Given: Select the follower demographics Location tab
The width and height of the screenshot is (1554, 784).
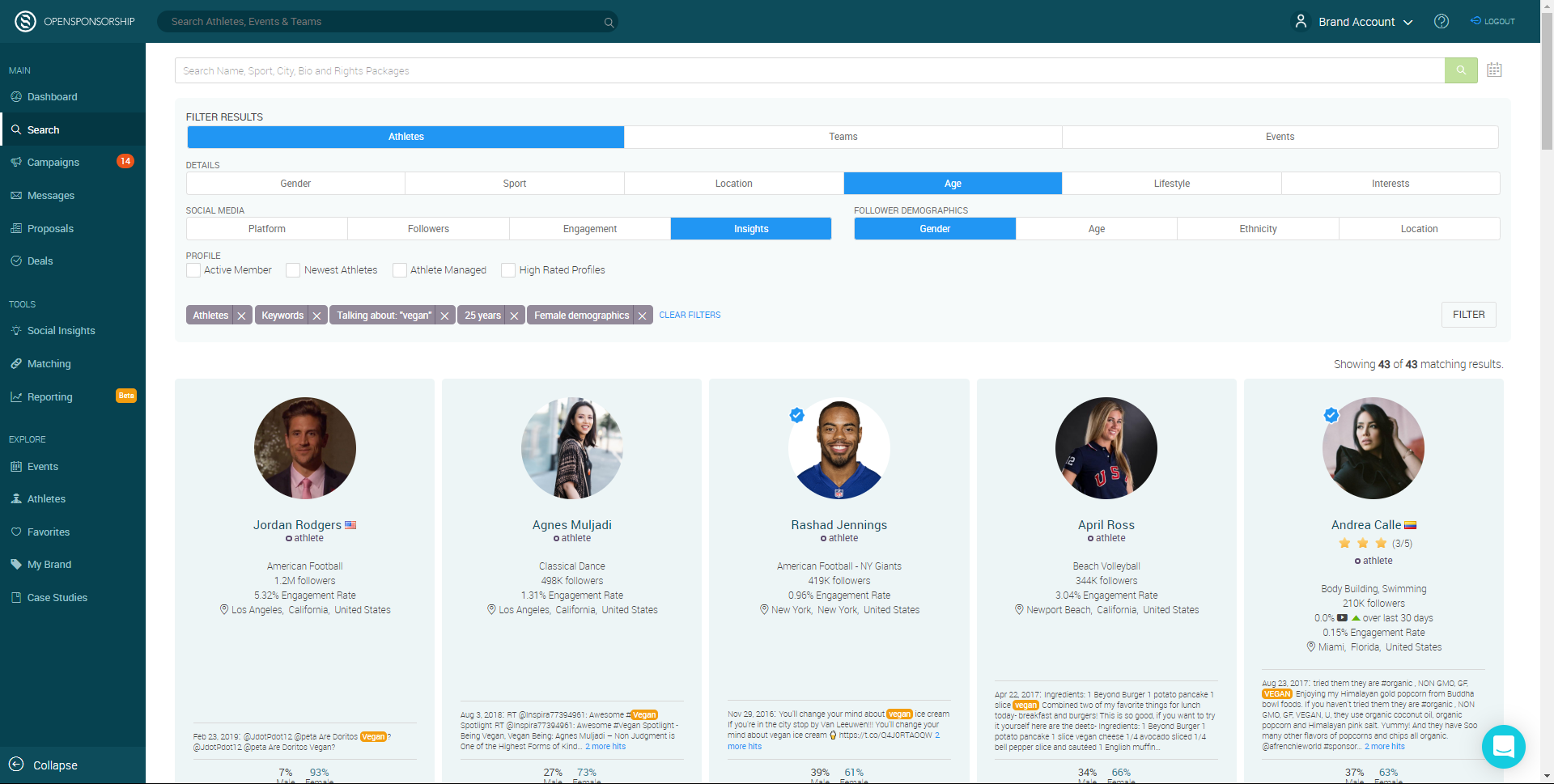Looking at the screenshot, I should (x=1419, y=229).
